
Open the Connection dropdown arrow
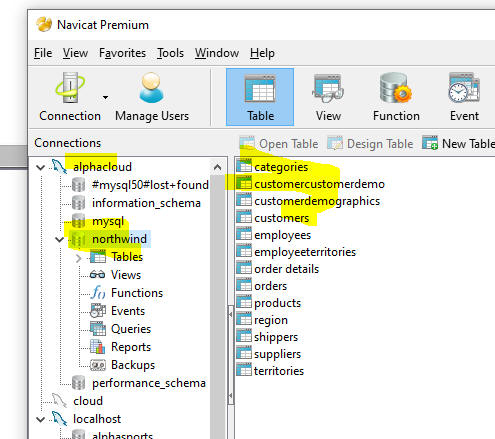coord(105,97)
